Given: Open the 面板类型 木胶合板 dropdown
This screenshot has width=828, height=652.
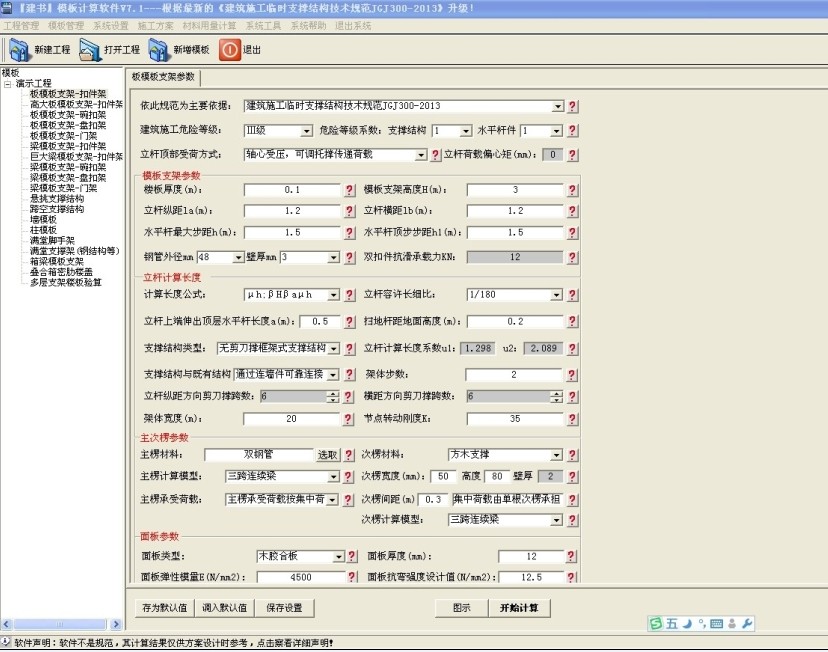Looking at the screenshot, I should (338, 557).
